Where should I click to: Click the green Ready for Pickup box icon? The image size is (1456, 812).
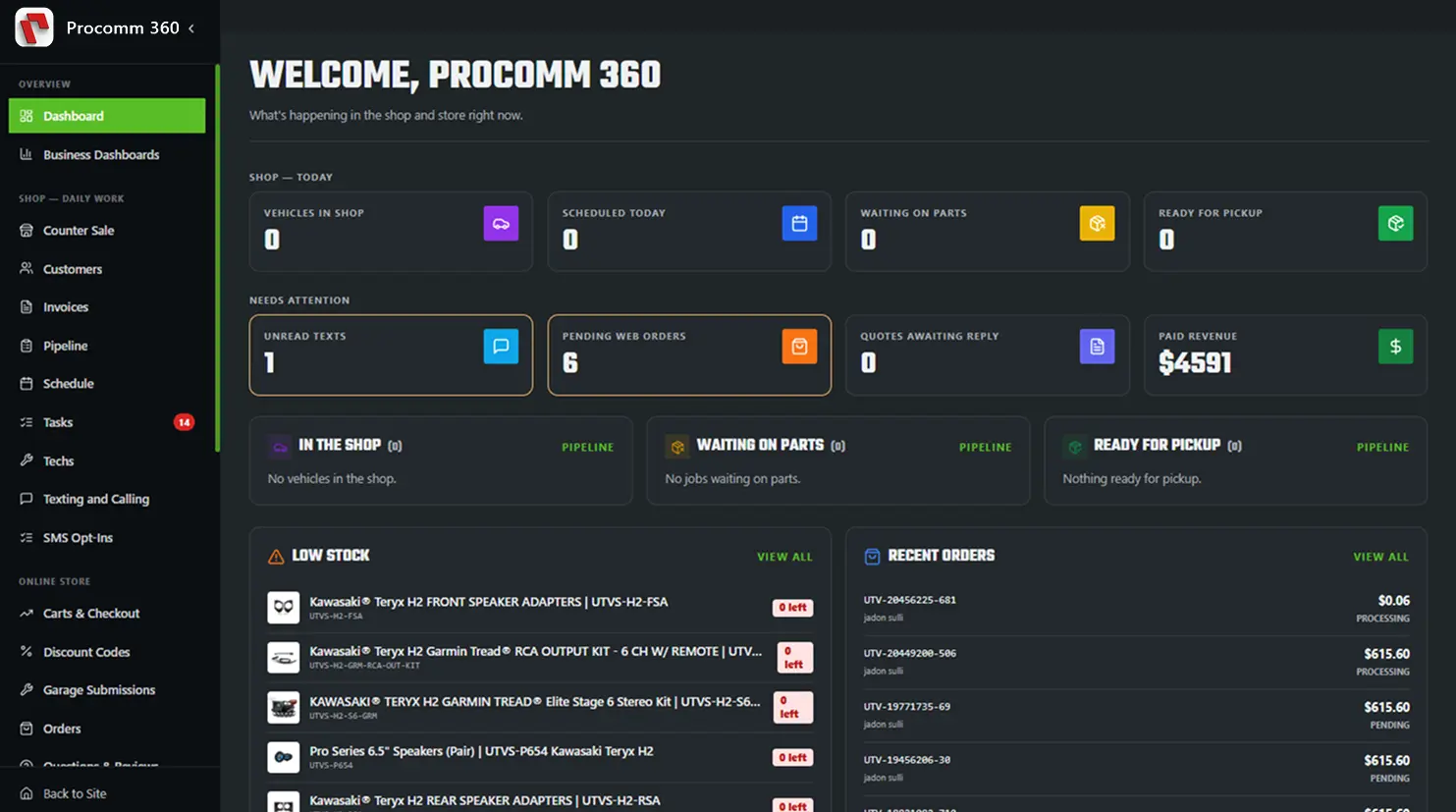pyautogui.click(x=1395, y=224)
